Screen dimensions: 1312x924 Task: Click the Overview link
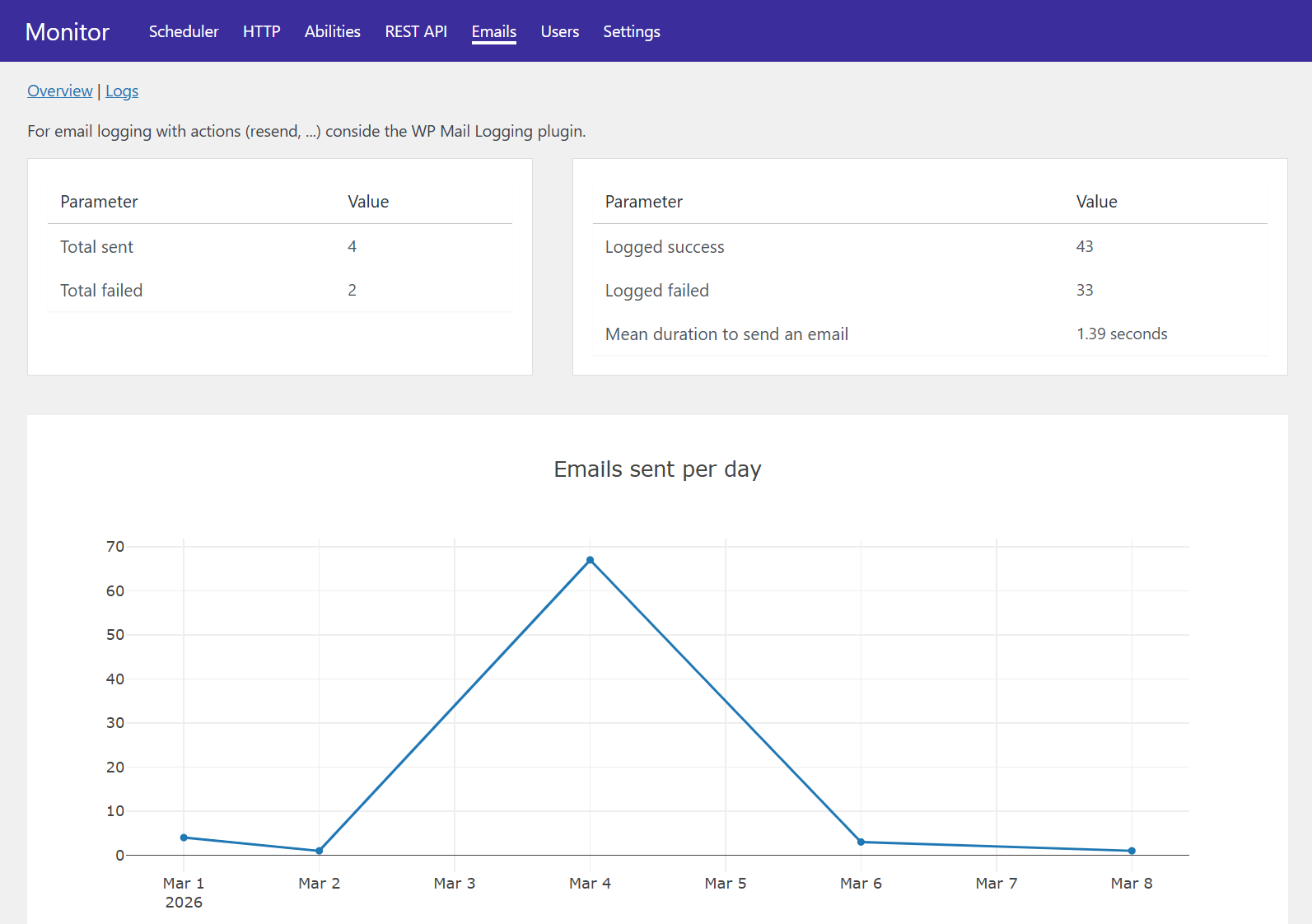point(60,91)
